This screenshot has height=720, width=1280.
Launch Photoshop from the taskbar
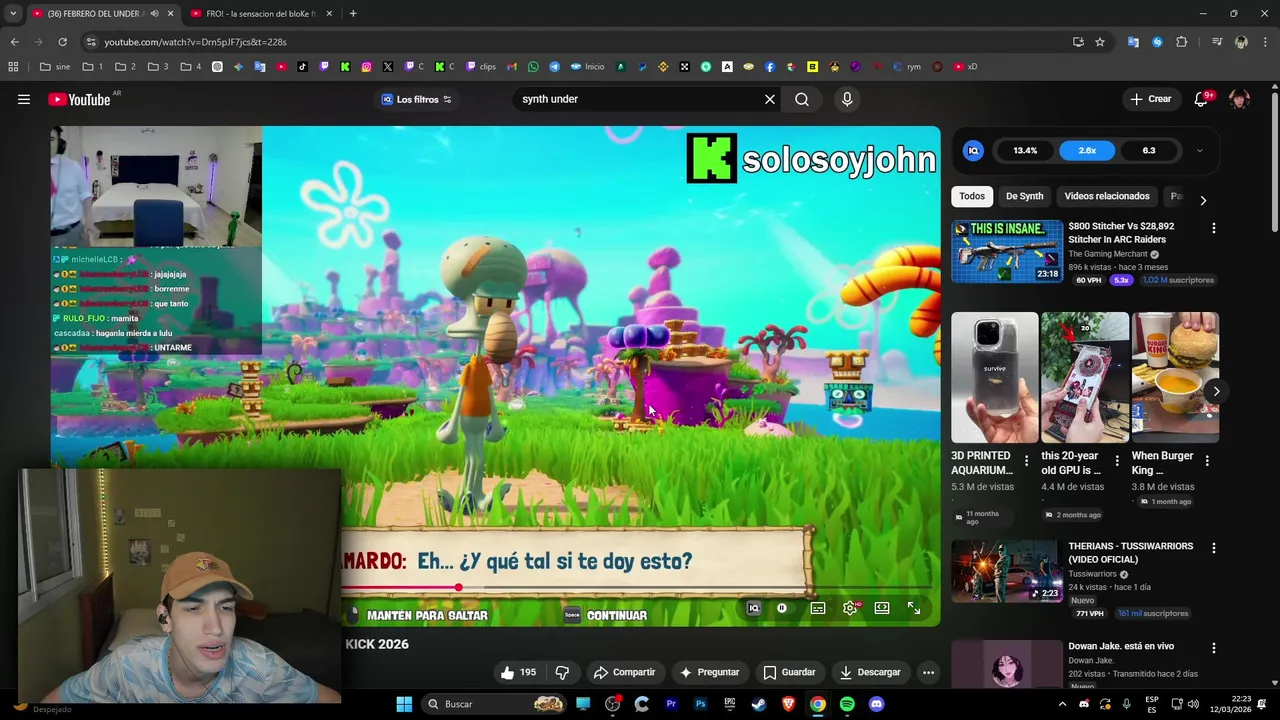coord(700,704)
